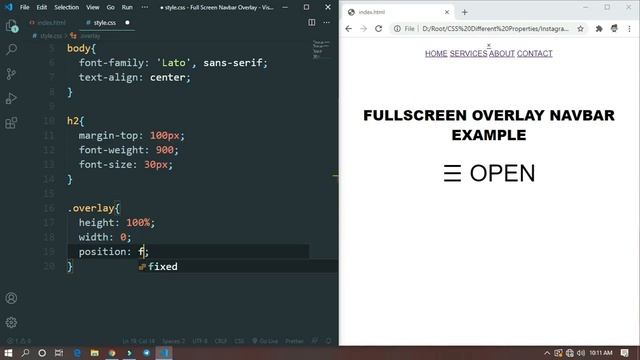Open the Source Control view in VS Code
This screenshot has height=360, width=640.
11,74
